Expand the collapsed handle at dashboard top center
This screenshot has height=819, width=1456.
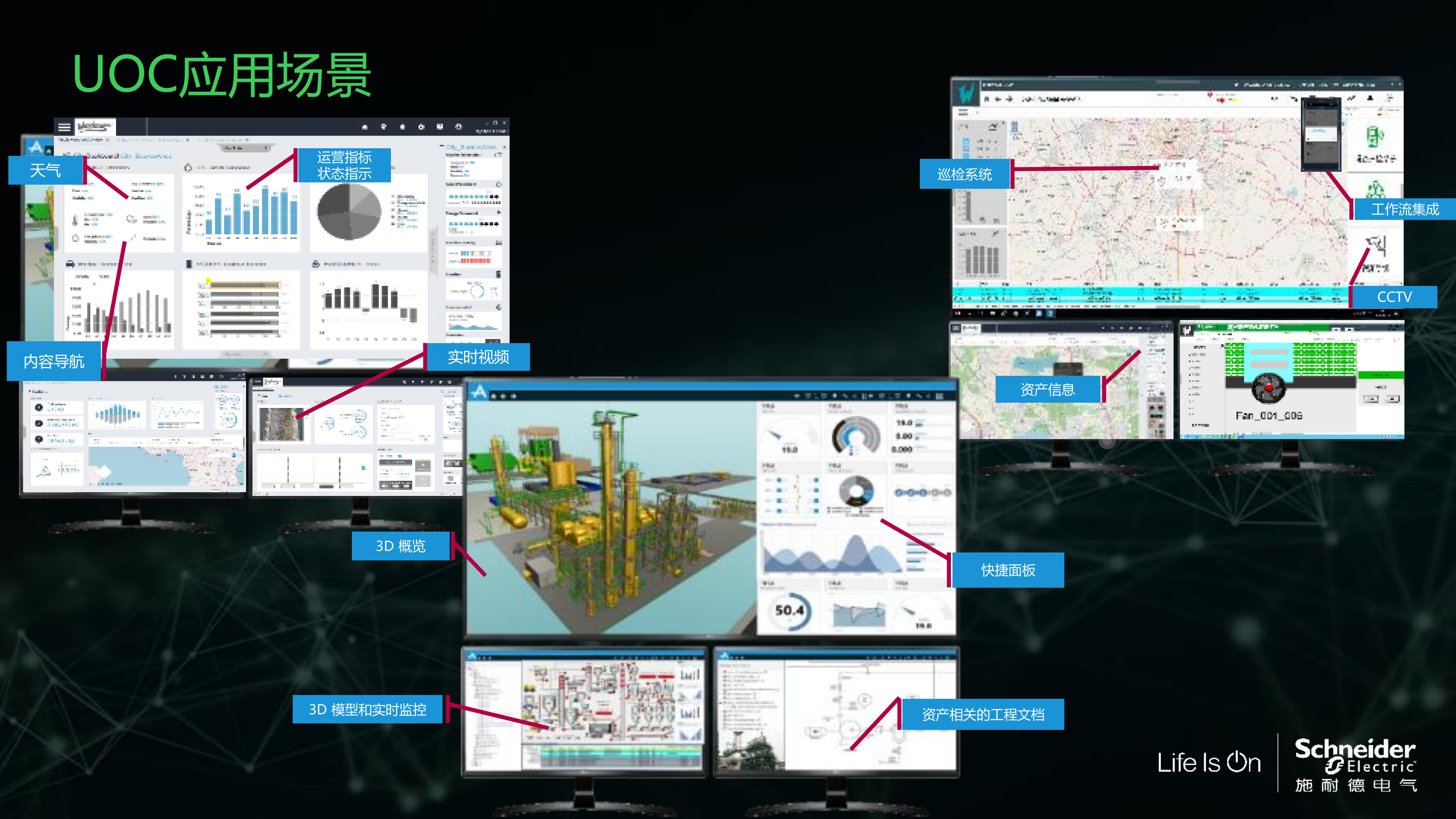coord(245,148)
